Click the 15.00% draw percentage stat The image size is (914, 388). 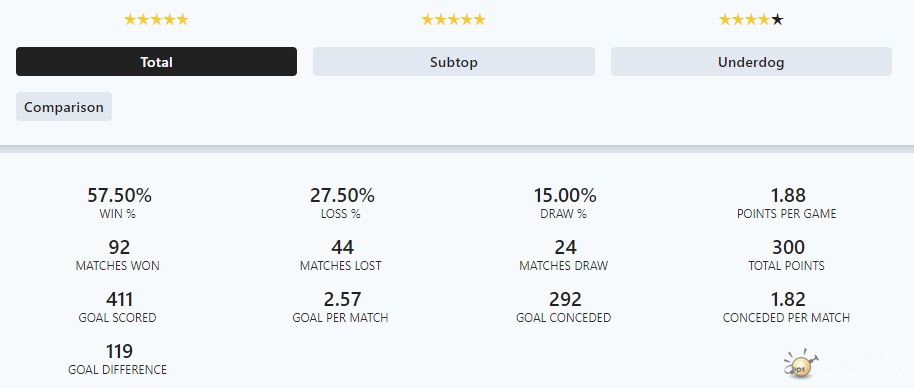(x=564, y=195)
